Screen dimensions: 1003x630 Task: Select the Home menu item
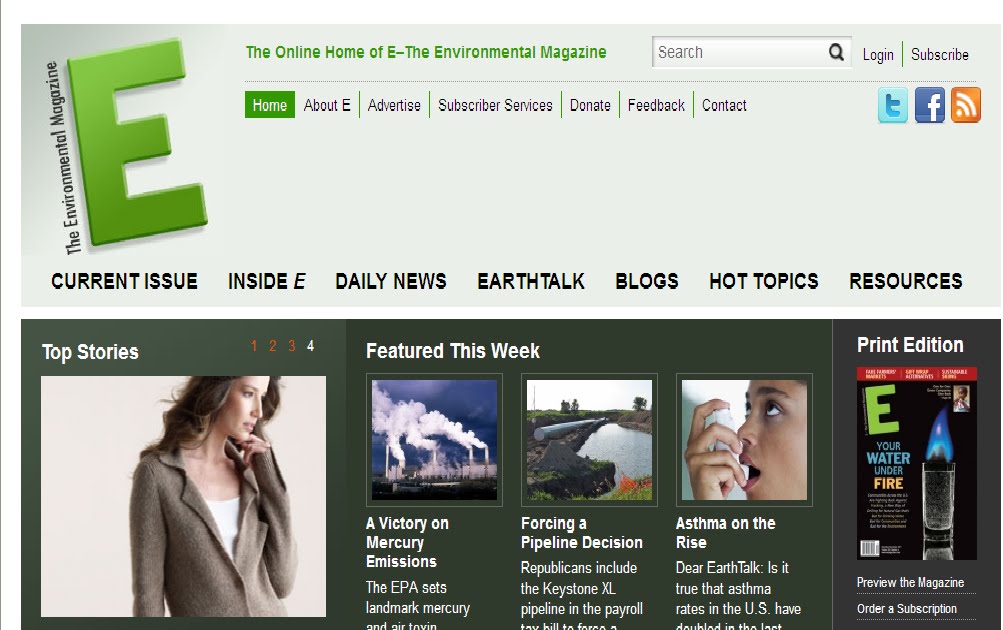click(x=269, y=105)
